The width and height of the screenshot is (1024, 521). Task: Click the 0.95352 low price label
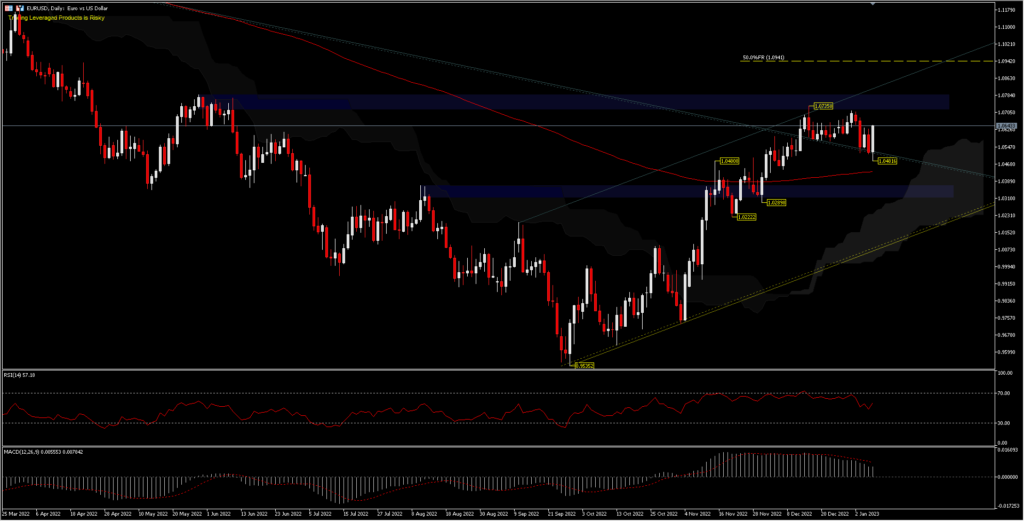(583, 365)
